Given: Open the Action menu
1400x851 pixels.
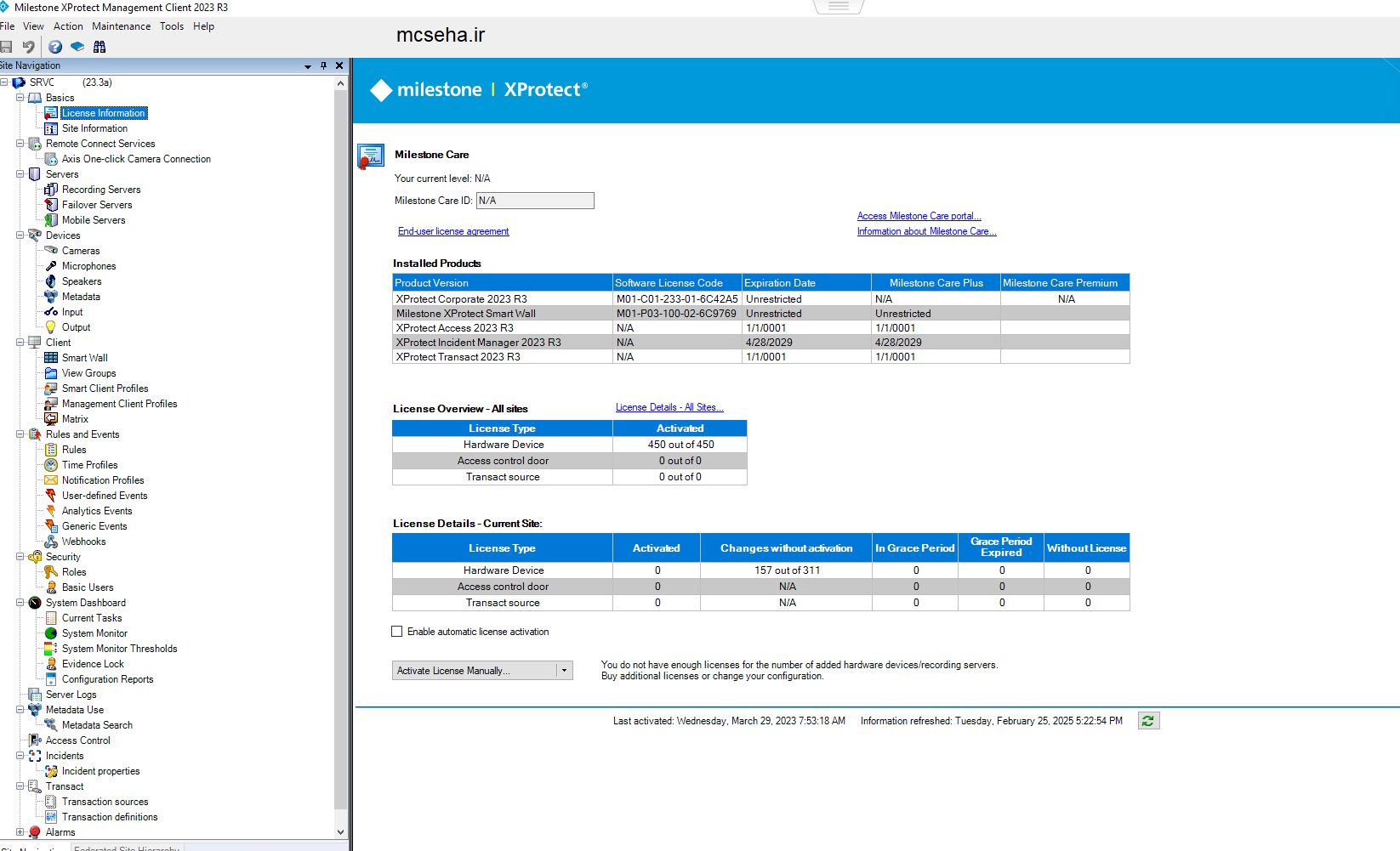Looking at the screenshot, I should (x=69, y=26).
